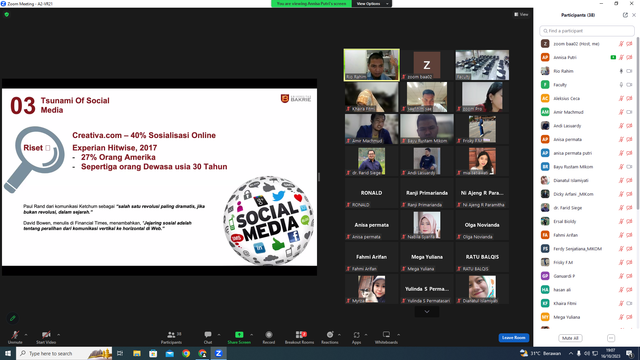
Task: Open chat options arrow beside Chat
Action: point(219,335)
